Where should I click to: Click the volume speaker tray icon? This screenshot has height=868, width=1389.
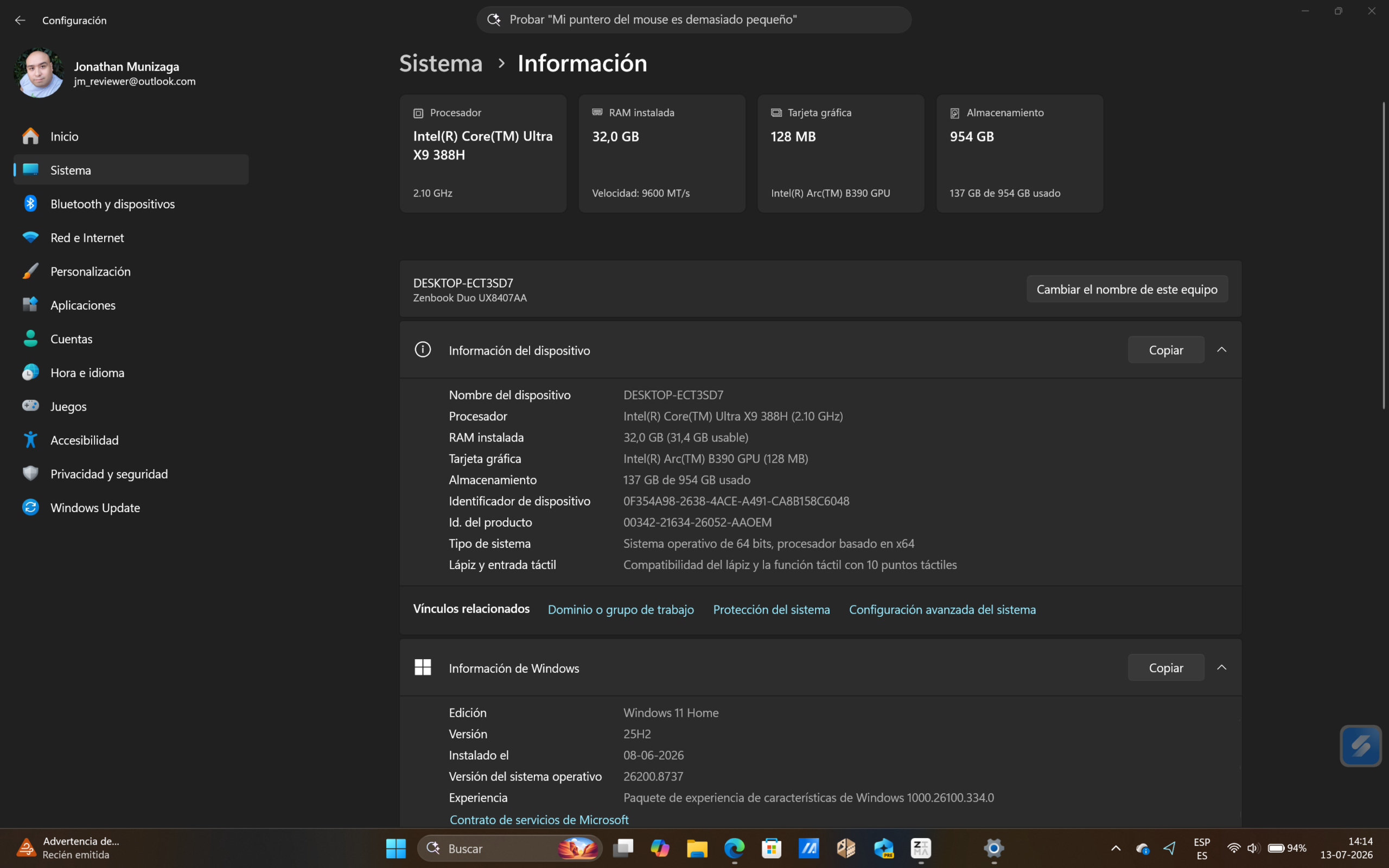[1253, 848]
